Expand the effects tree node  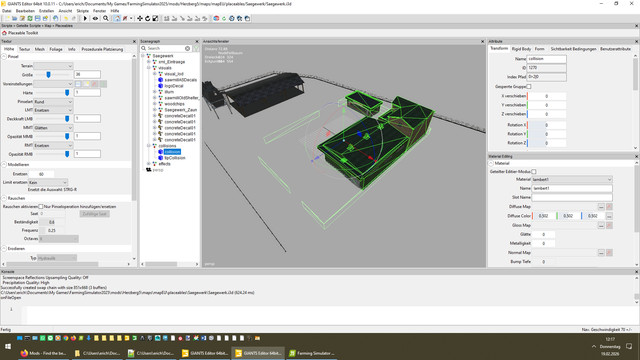click(149, 164)
